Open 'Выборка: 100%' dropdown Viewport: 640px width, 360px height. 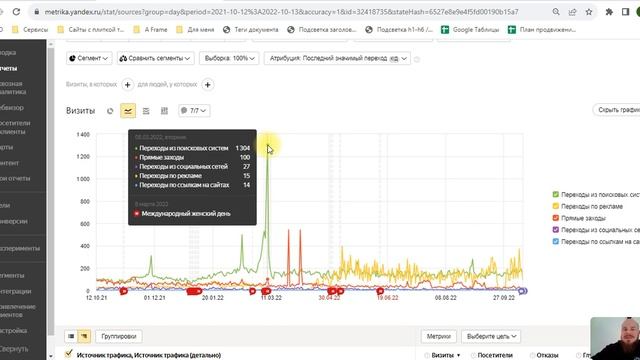click(x=229, y=58)
